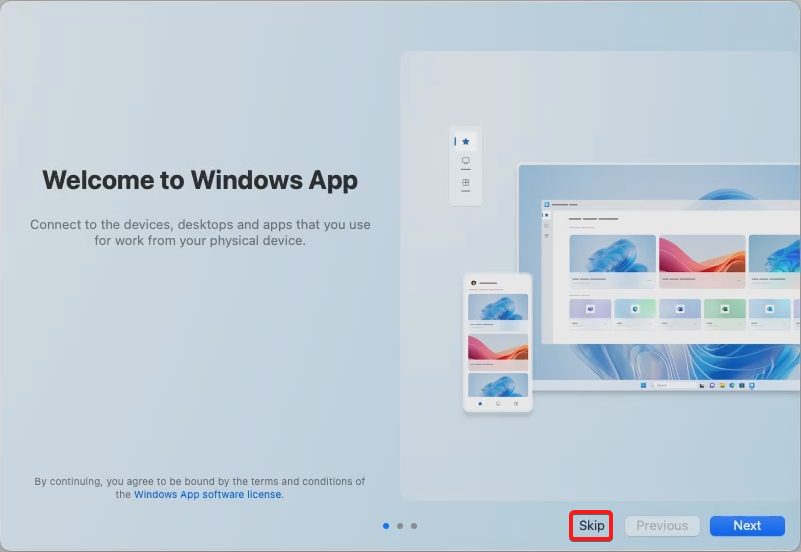The image size is (801, 552).
Task: Click the Skip button
Action: tap(591, 525)
